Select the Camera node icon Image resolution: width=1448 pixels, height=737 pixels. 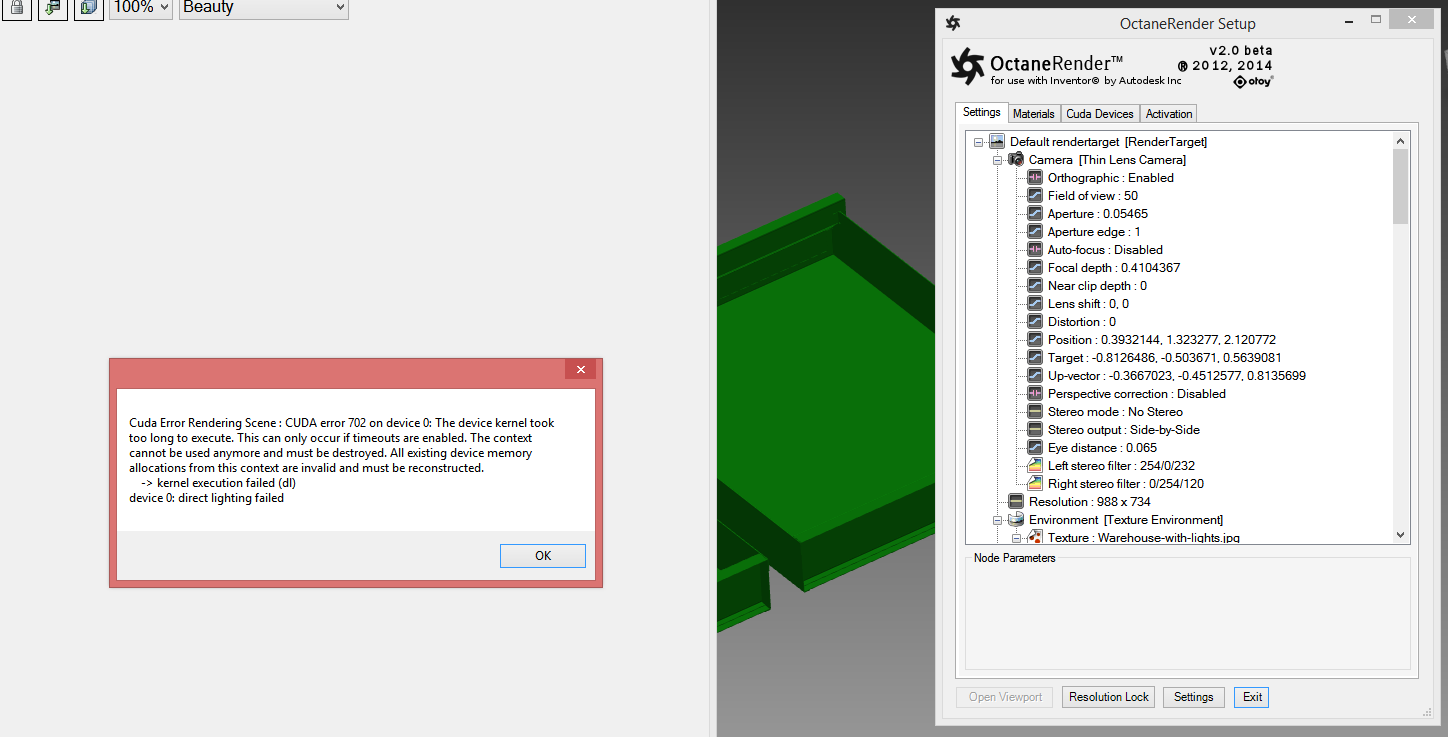click(1016, 160)
